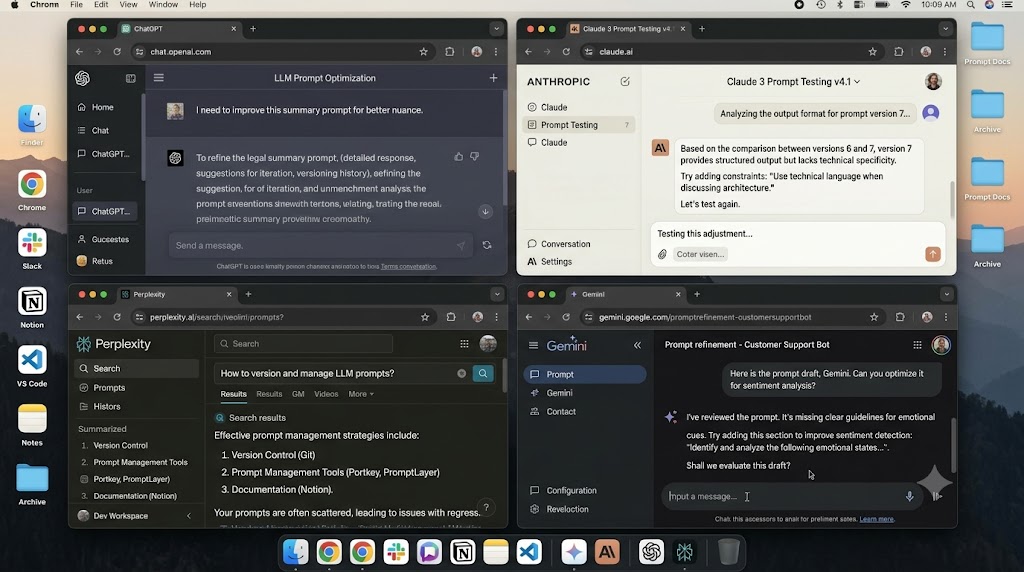Image resolution: width=1024 pixels, height=572 pixels.
Task: Open Histors in the Perplexity sidebar
Action: pos(106,406)
